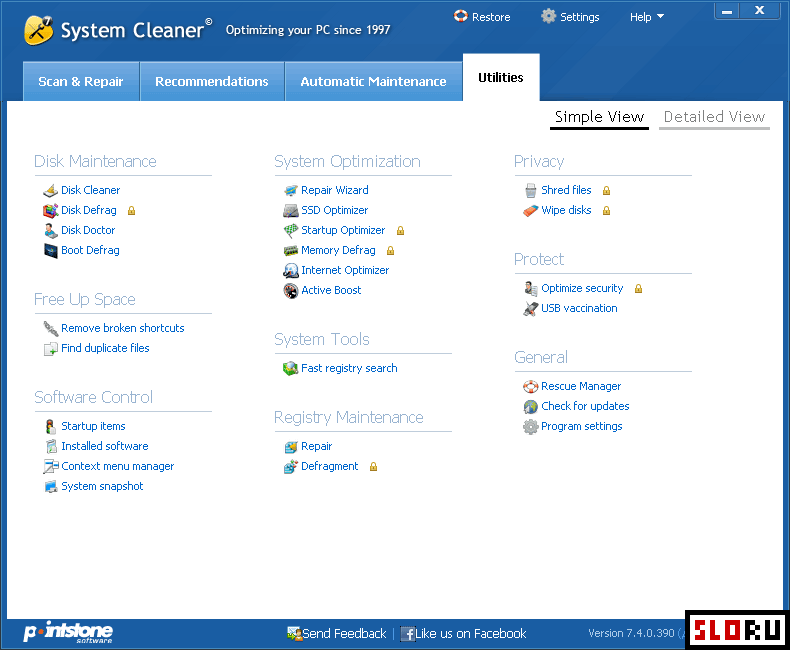Click the Context menu manager icon
The height and width of the screenshot is (650, 790).
[50, 467]
